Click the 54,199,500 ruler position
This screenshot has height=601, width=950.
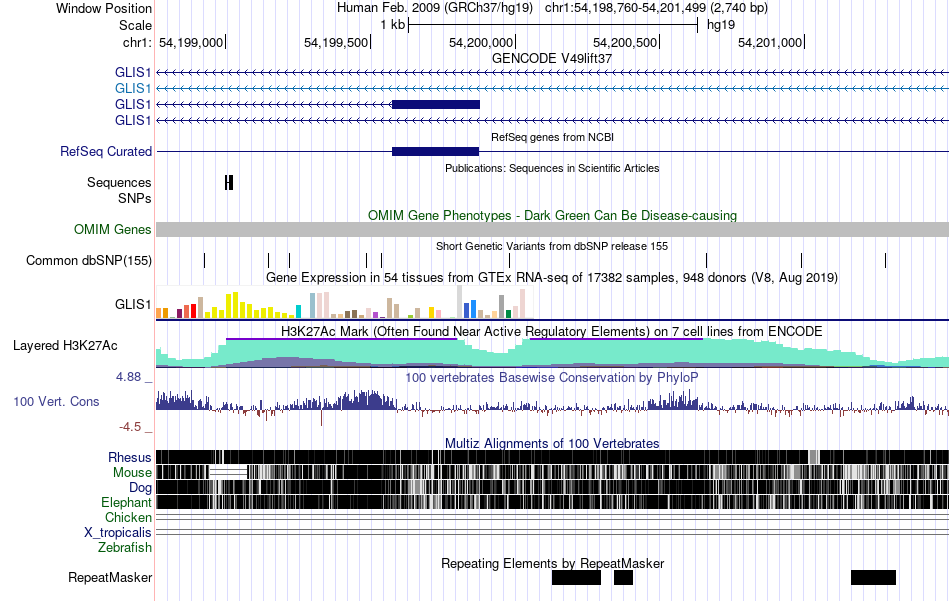(336, 43)
